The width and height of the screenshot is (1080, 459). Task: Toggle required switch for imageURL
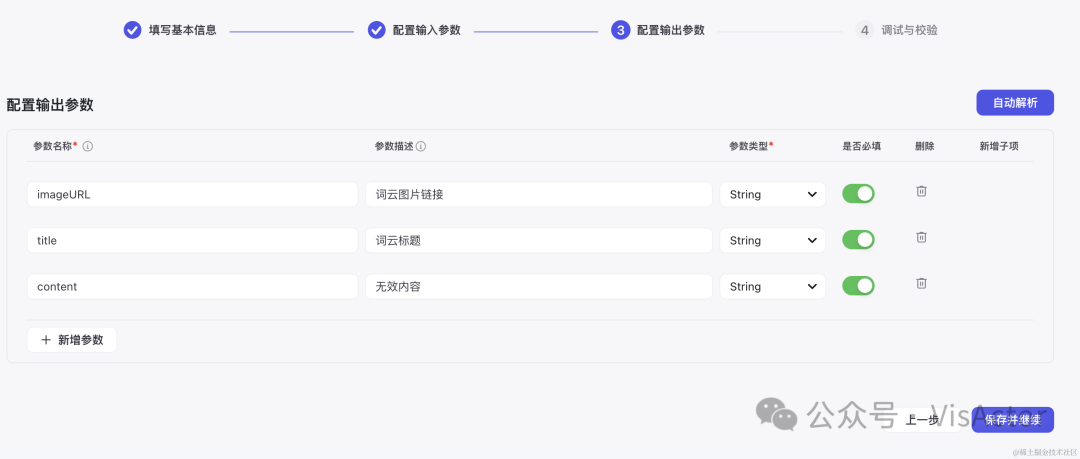(858, 194)
